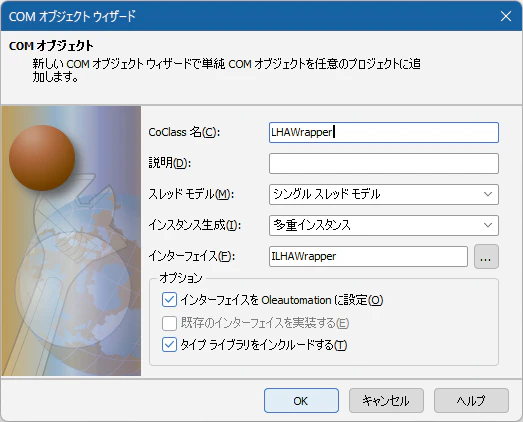Click the インスタンス生成(I) label
Image resolution: width=523 pixels, height=422 pixels.
click(x=194, y=226)
